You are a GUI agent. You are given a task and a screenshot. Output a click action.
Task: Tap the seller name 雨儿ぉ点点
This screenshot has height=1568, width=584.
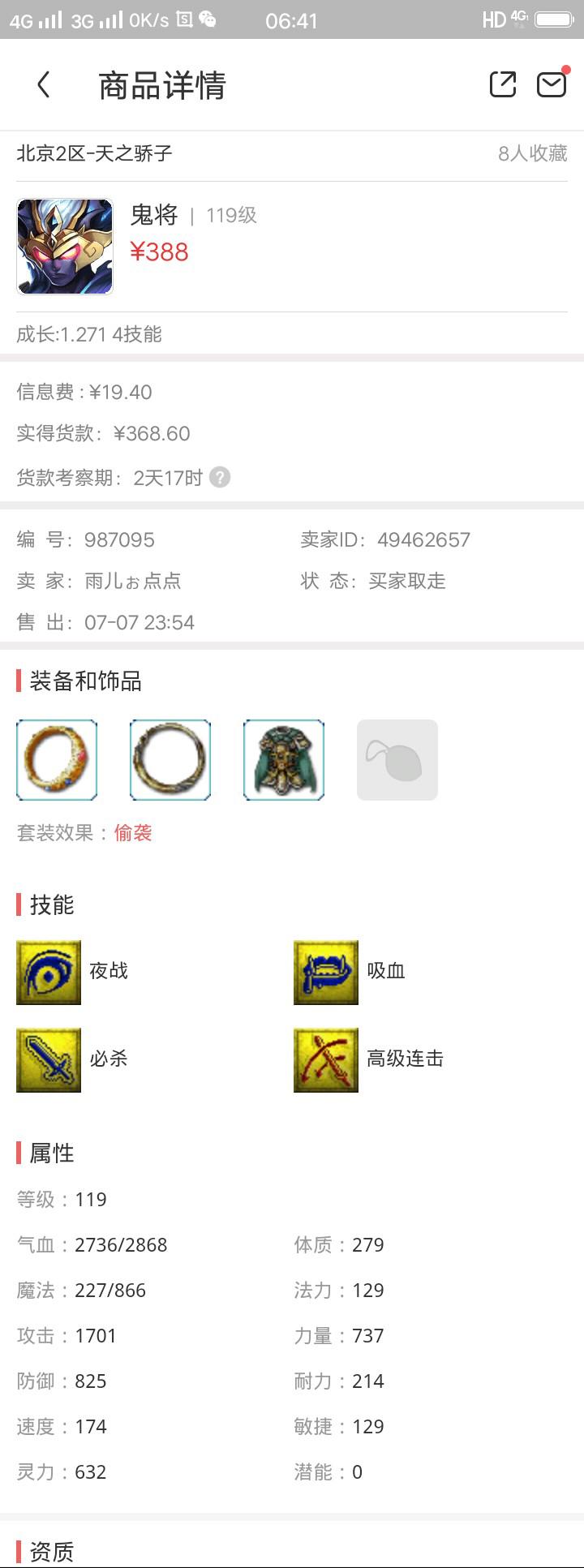133,581
